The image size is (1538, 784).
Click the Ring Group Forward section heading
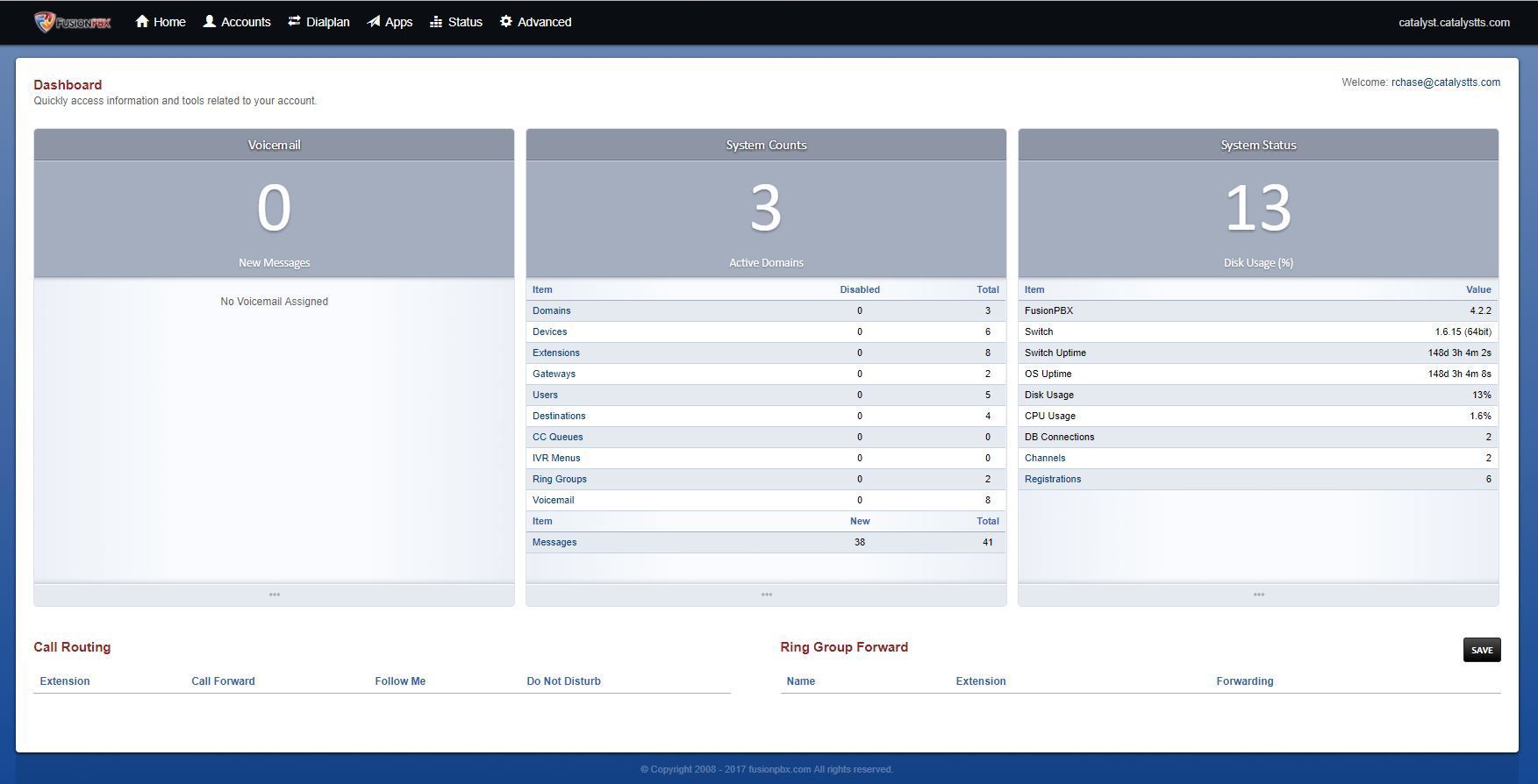tap(844, 647)
